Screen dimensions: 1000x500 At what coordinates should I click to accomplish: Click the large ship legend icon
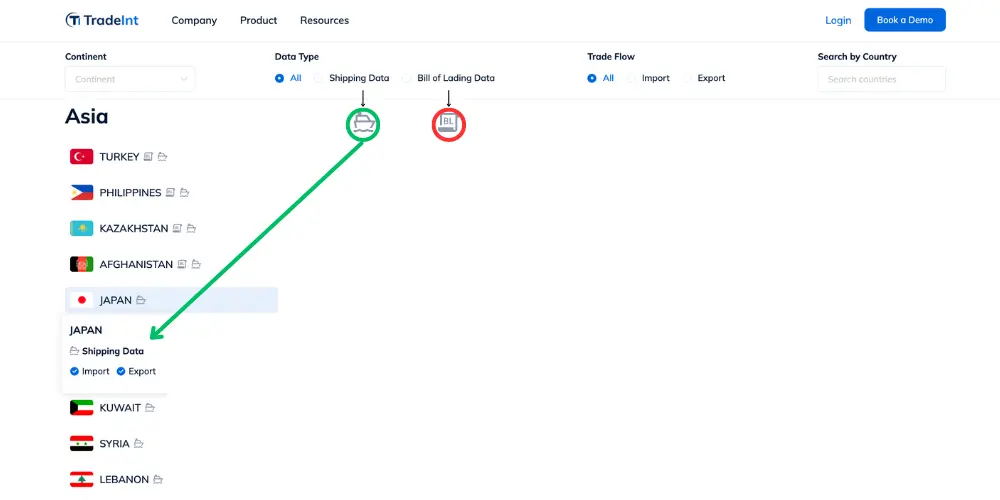pos(363,124)
